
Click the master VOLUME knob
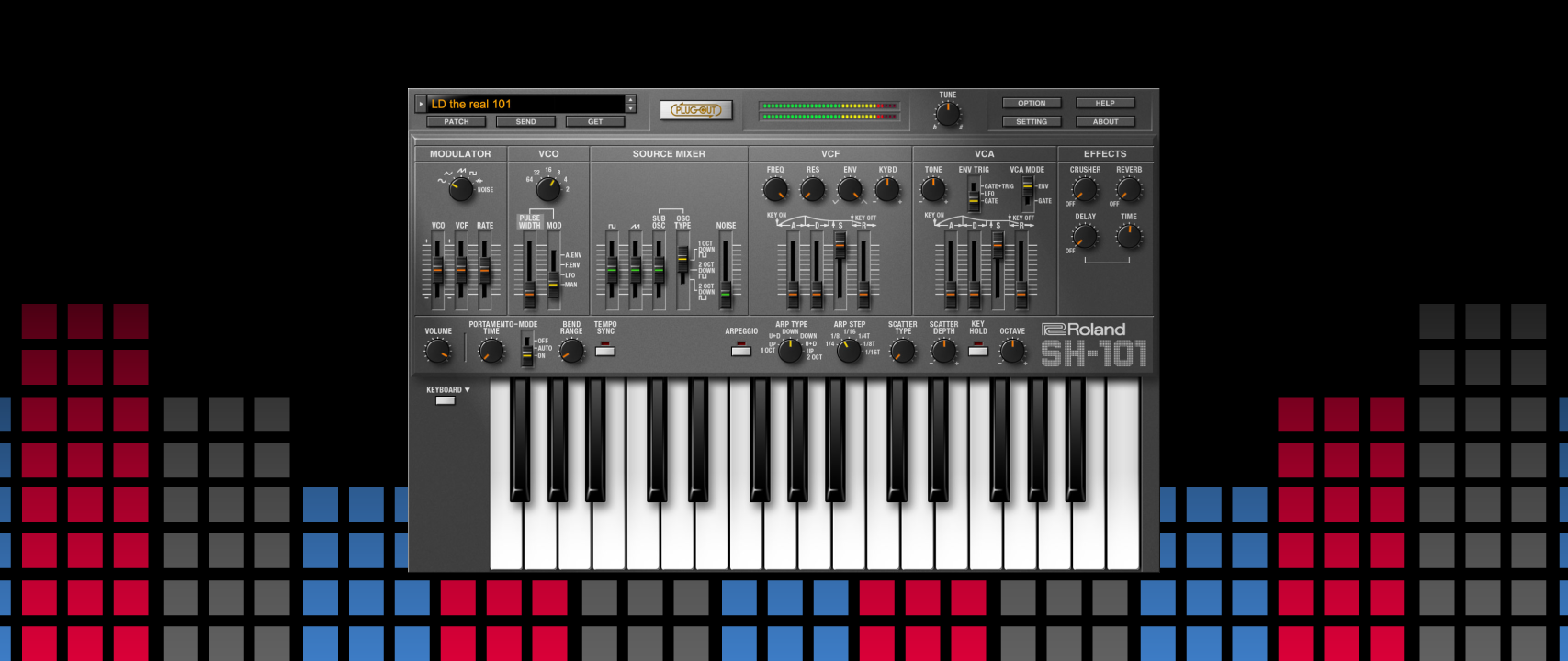point(438,351)
